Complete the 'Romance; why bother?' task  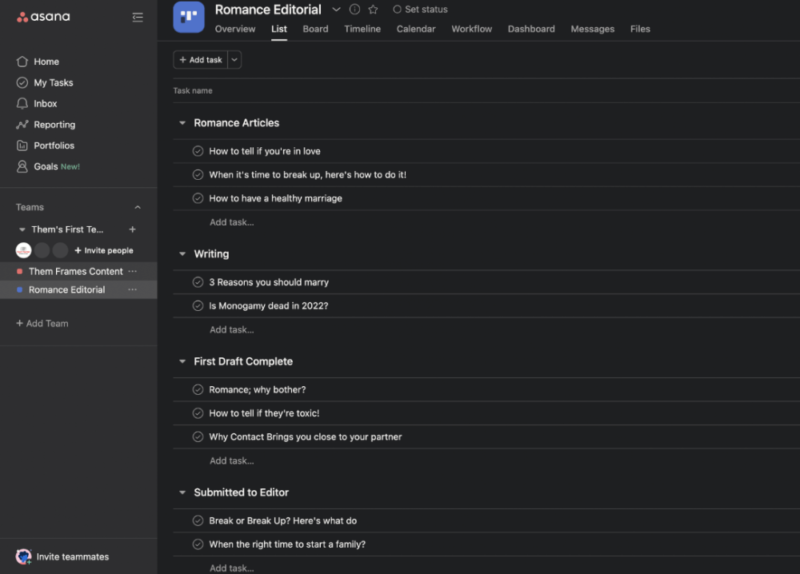pos(198,389)
